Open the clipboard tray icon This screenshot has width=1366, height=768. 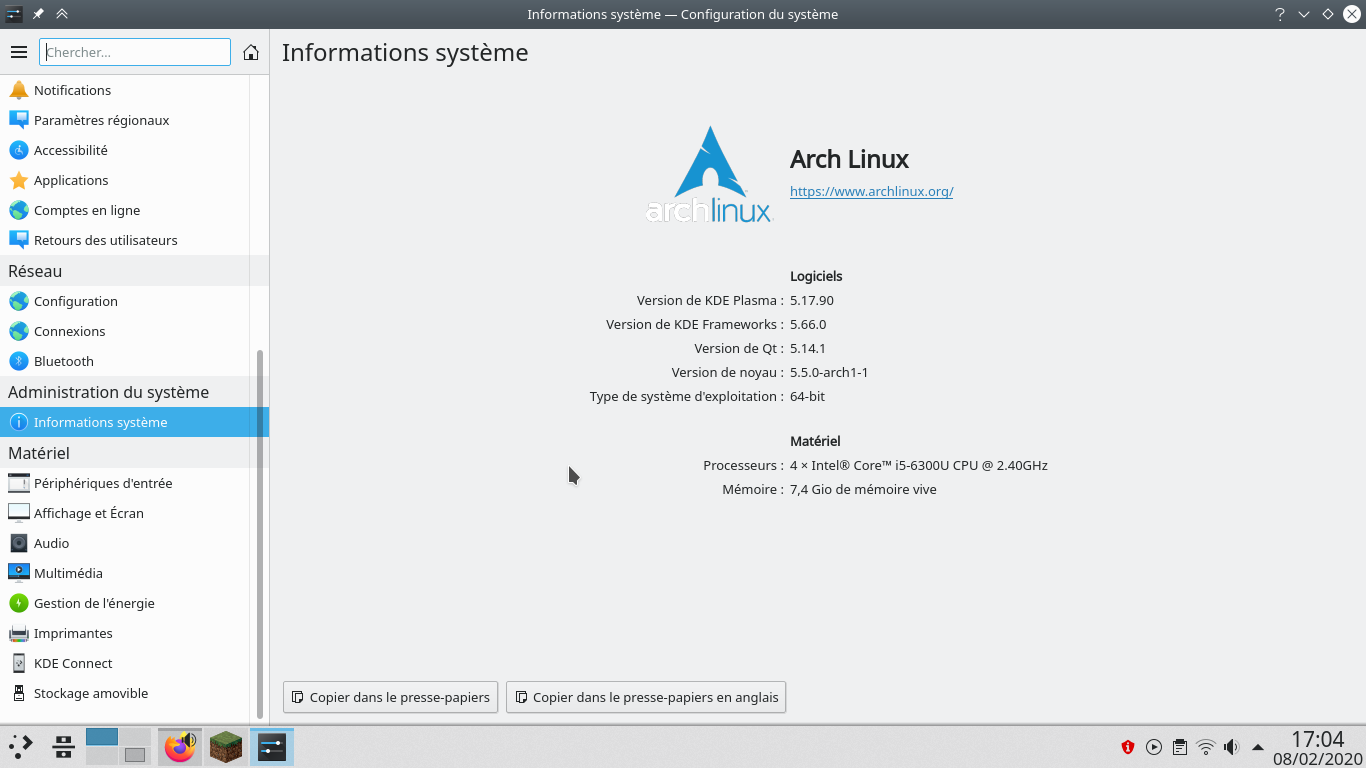1180,747
